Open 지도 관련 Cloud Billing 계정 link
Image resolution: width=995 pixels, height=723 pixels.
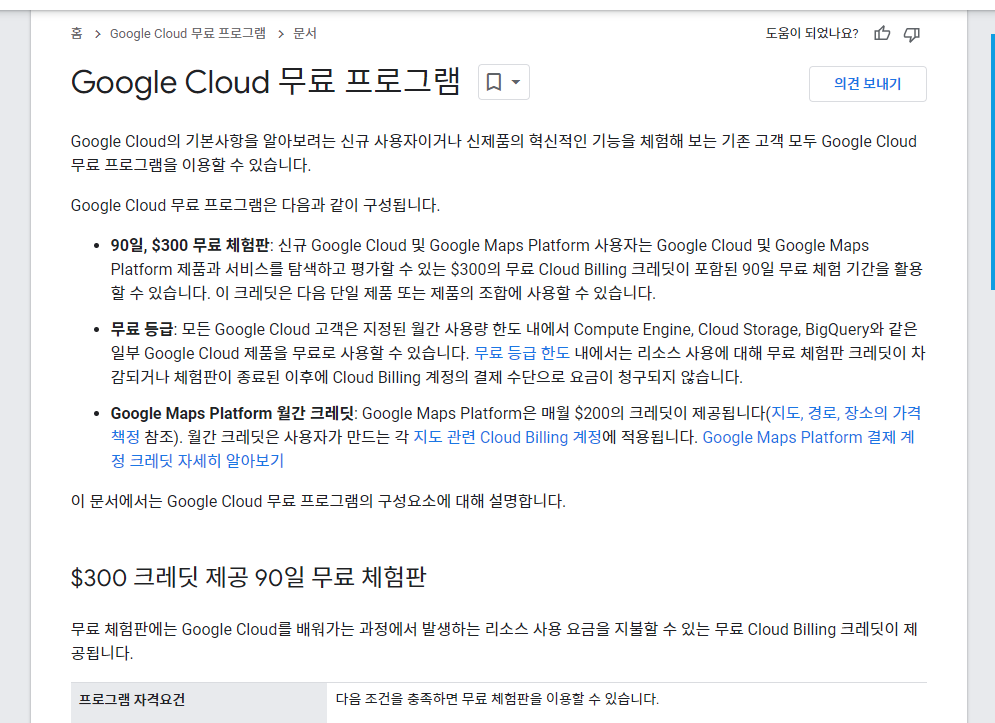tap(507, 437)
